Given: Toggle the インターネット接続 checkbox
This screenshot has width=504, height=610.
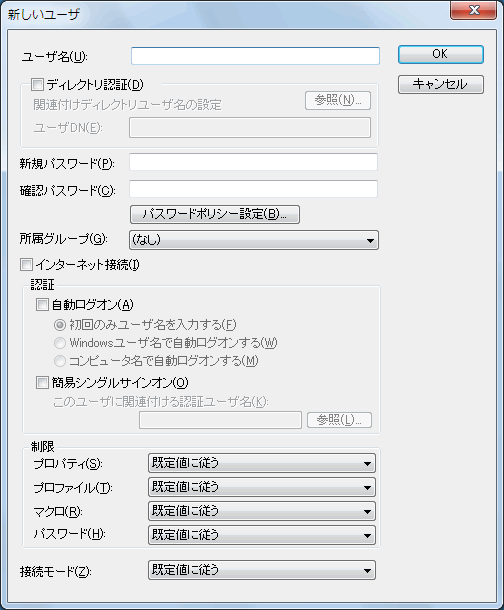Looking at the screenshot, I should pyautogui.click(x=26, y=265).
